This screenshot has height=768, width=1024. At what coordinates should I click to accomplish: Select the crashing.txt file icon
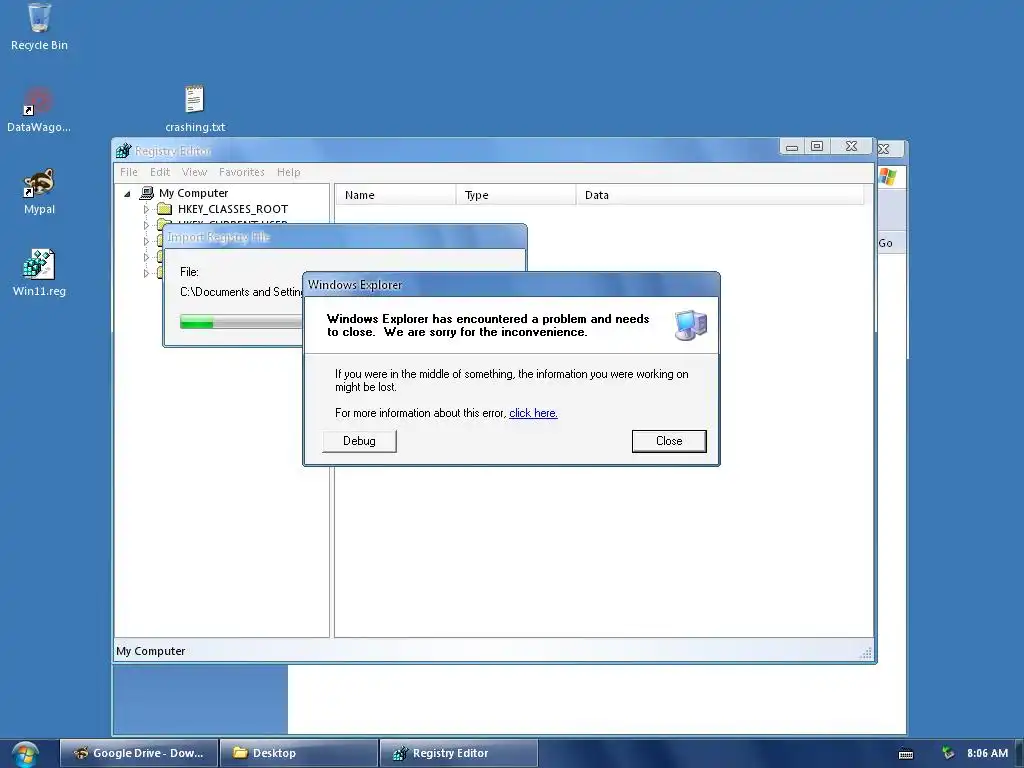point(195,100)
